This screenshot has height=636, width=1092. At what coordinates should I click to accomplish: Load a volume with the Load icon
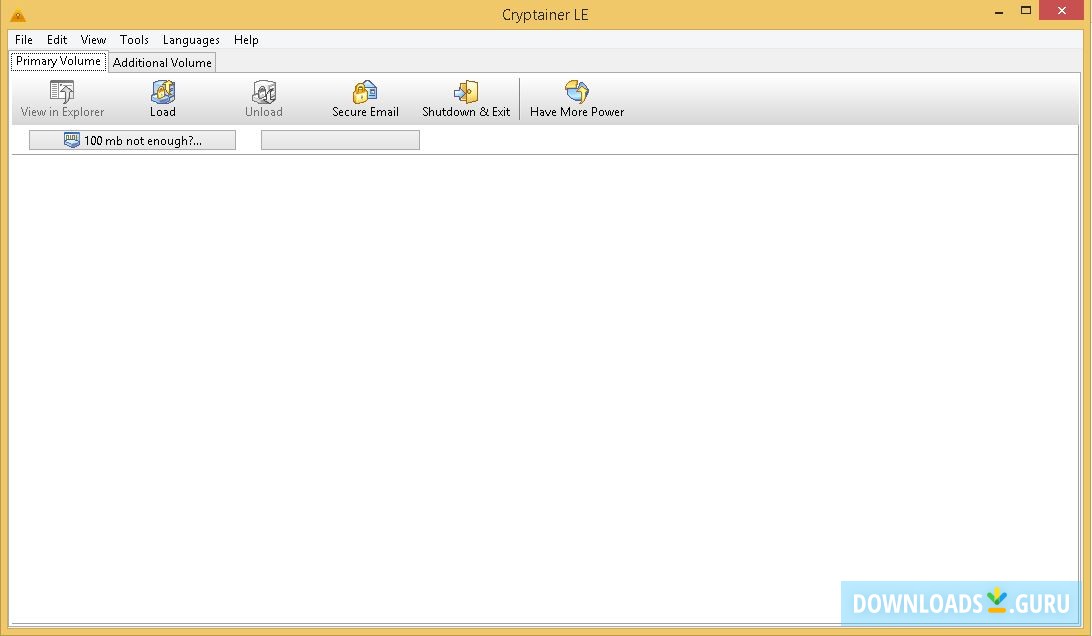(x=163, y=91)
